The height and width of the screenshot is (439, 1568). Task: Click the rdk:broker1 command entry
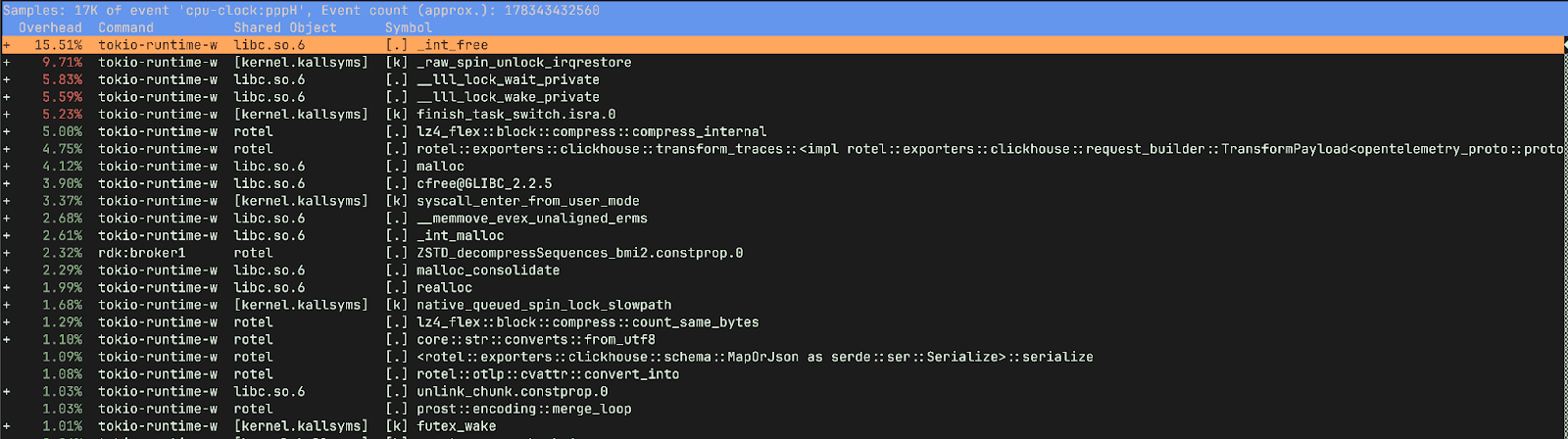(x=141, y=253)
